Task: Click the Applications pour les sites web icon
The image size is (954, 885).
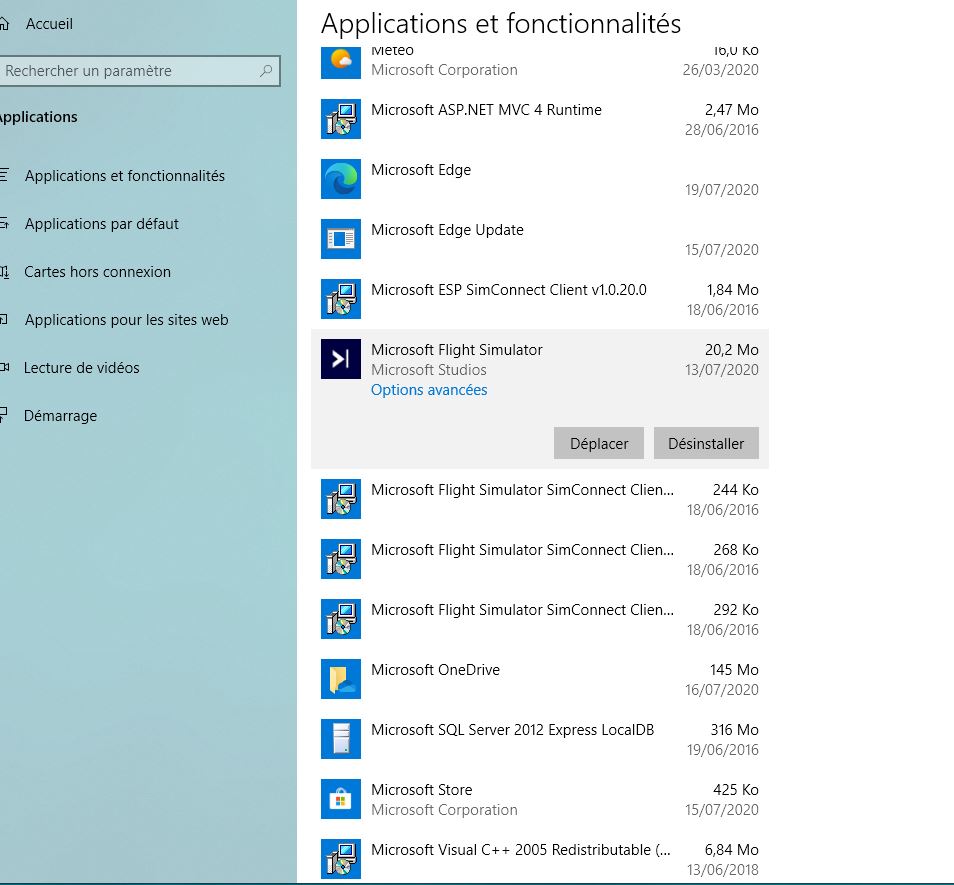Action: point(4,319)
